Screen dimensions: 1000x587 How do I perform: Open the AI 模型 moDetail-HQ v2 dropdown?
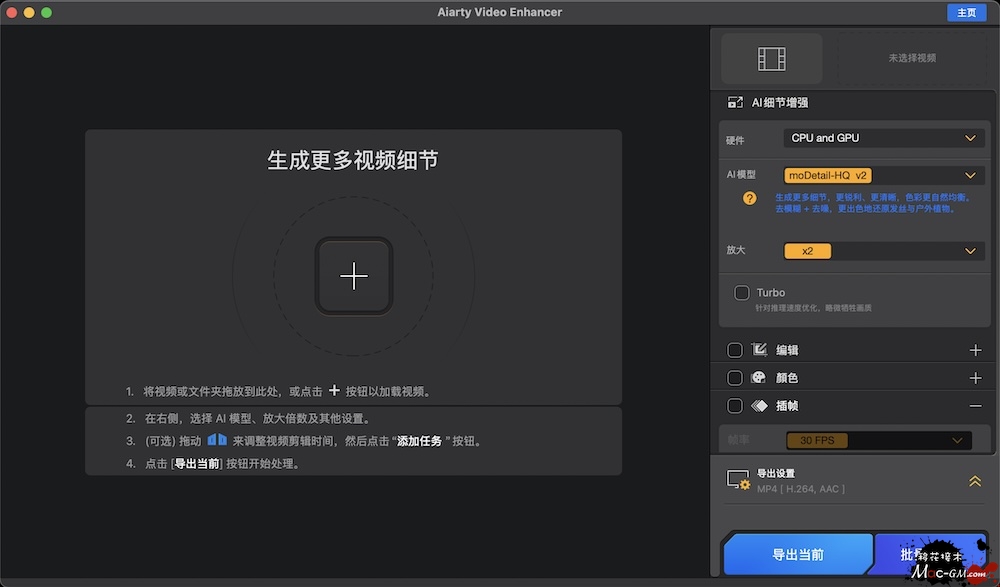pos(883,175)
